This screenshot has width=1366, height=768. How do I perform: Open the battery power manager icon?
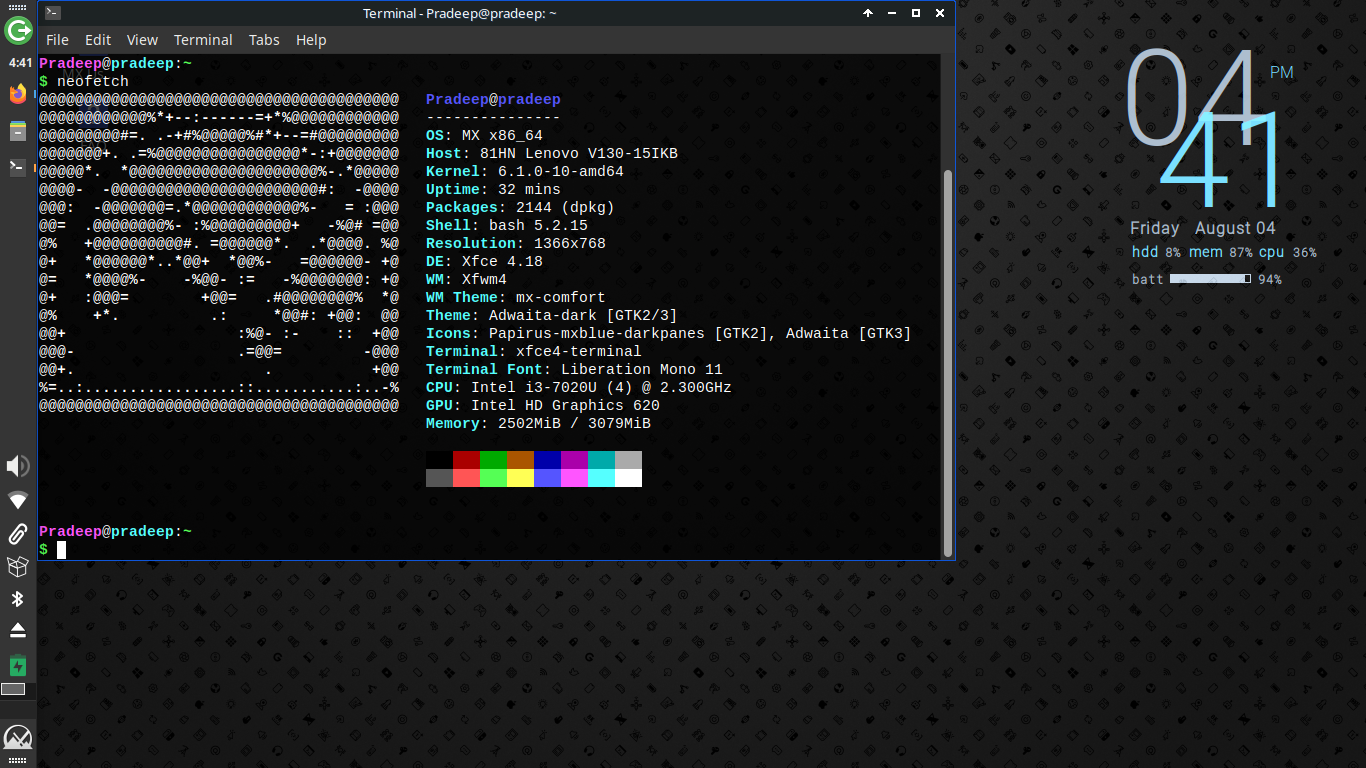pyautogui.click(x=18, y=665)
